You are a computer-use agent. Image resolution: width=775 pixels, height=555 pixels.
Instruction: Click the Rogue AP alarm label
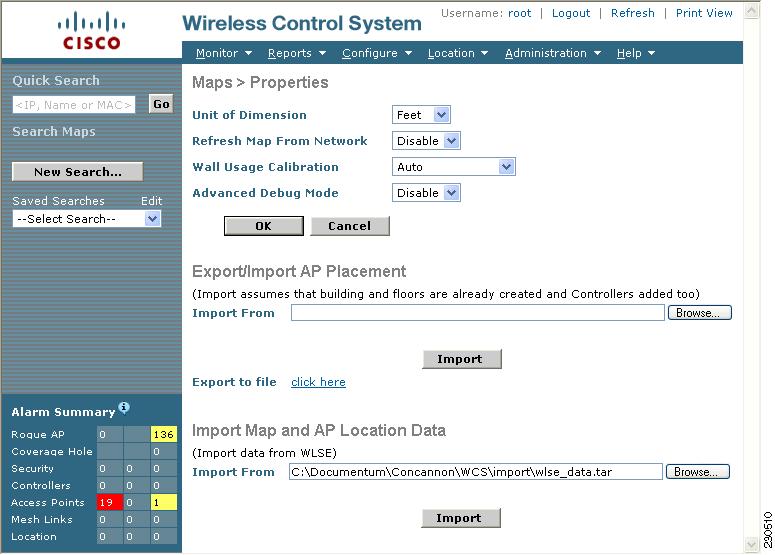point(38,434)
